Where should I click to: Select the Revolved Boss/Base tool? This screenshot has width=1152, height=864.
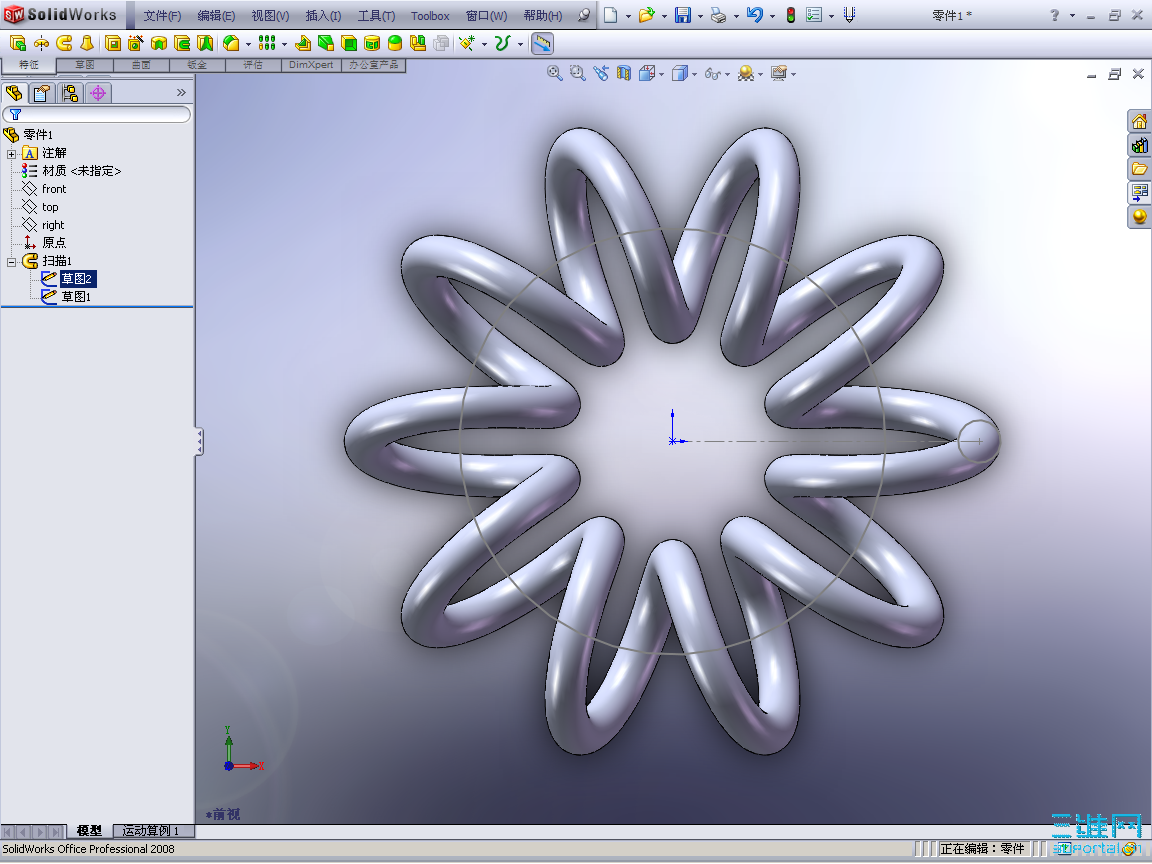41,43
